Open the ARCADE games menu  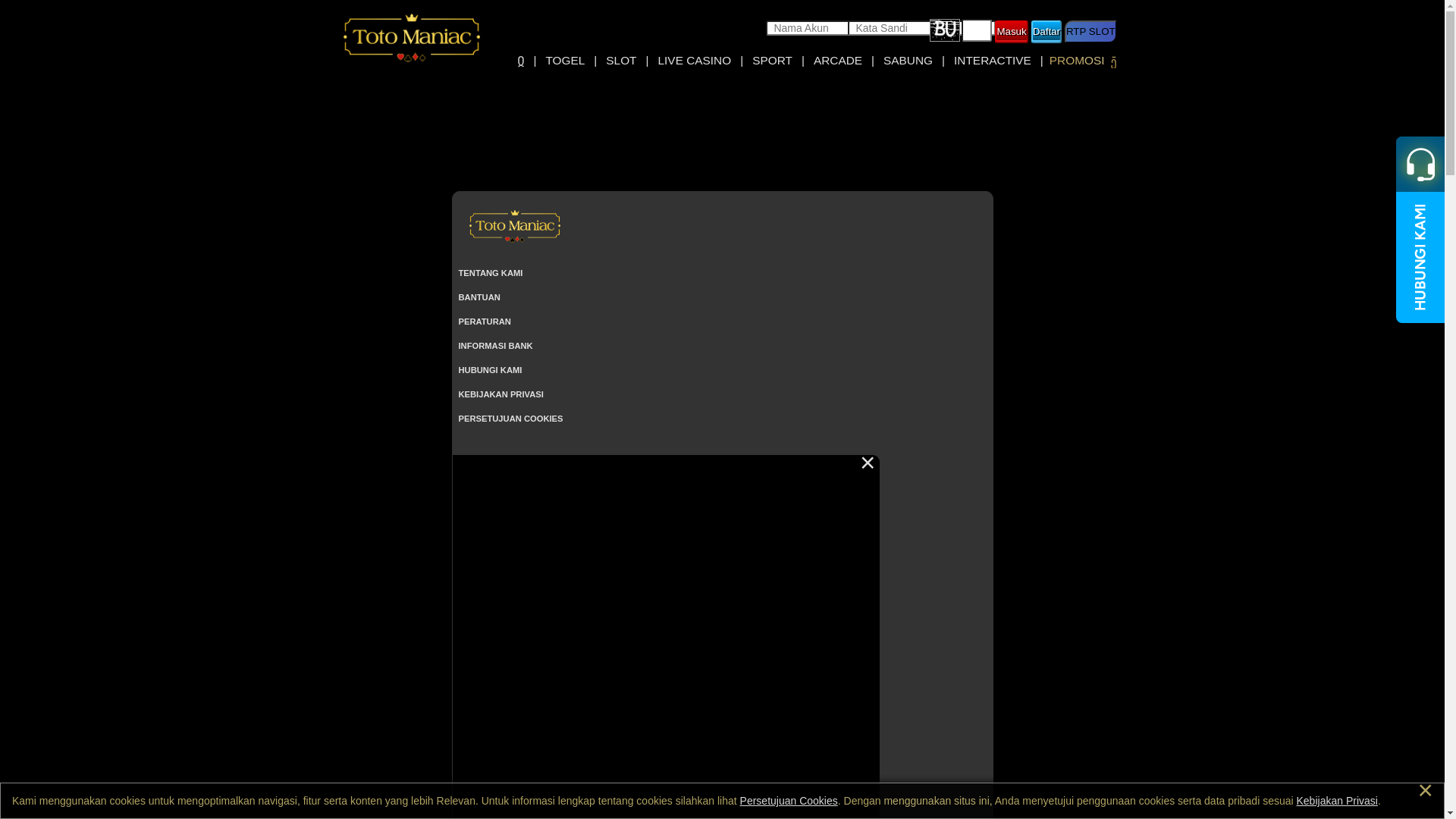tap(837, 61)
